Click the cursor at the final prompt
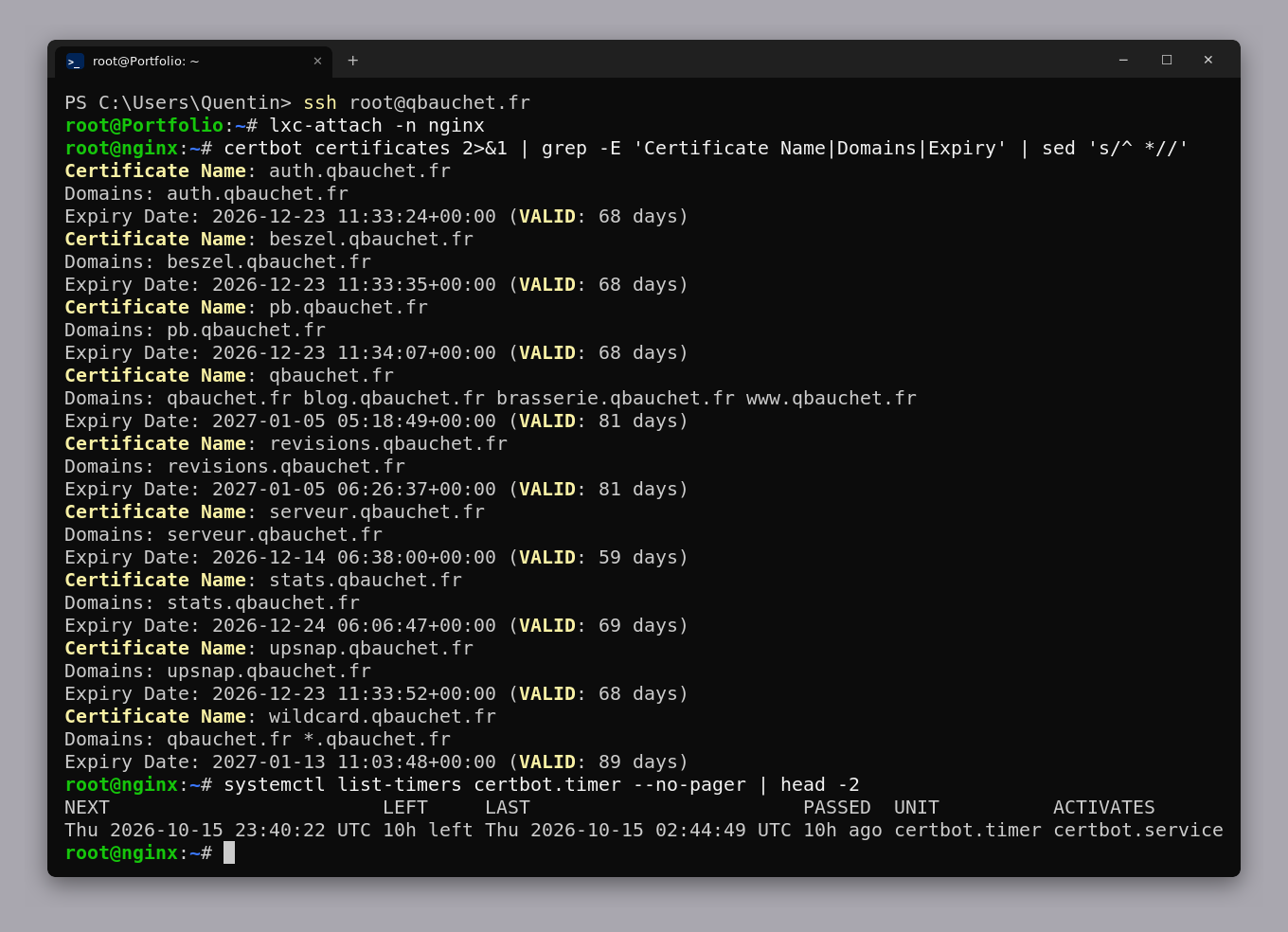This screenshot has width=1288, height=932. pyautogui.click(x=229, y=852)
